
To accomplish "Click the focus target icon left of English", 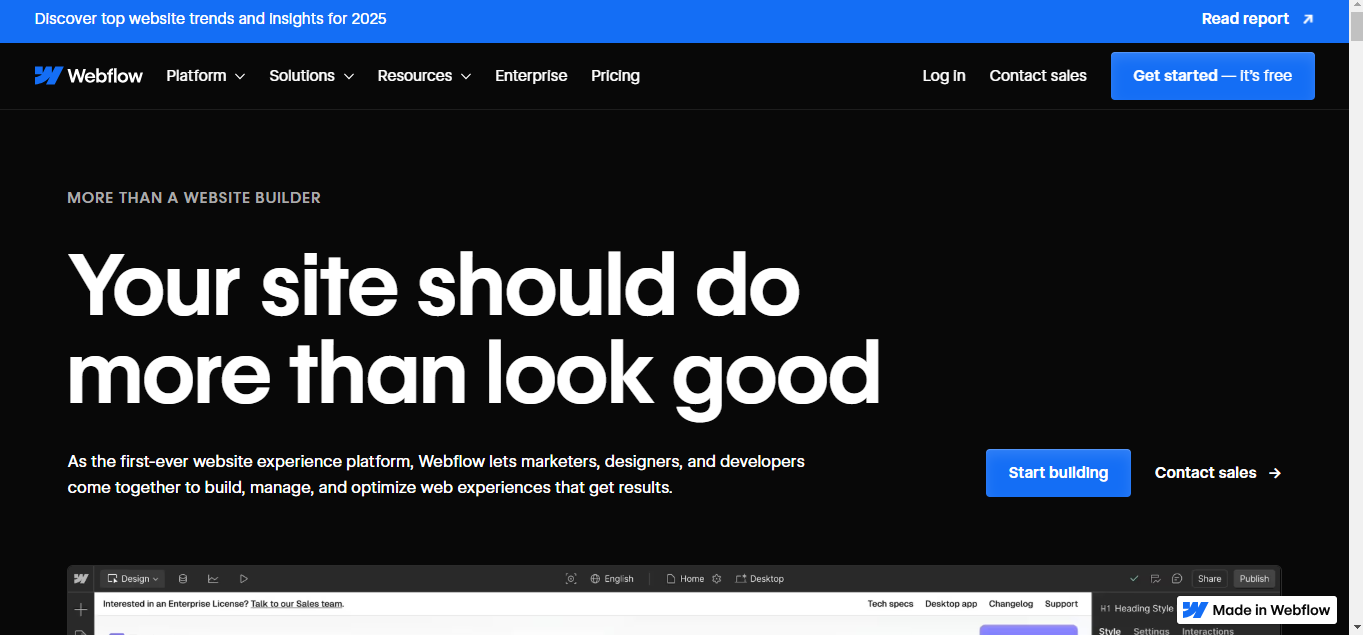I will pos(571,578).
